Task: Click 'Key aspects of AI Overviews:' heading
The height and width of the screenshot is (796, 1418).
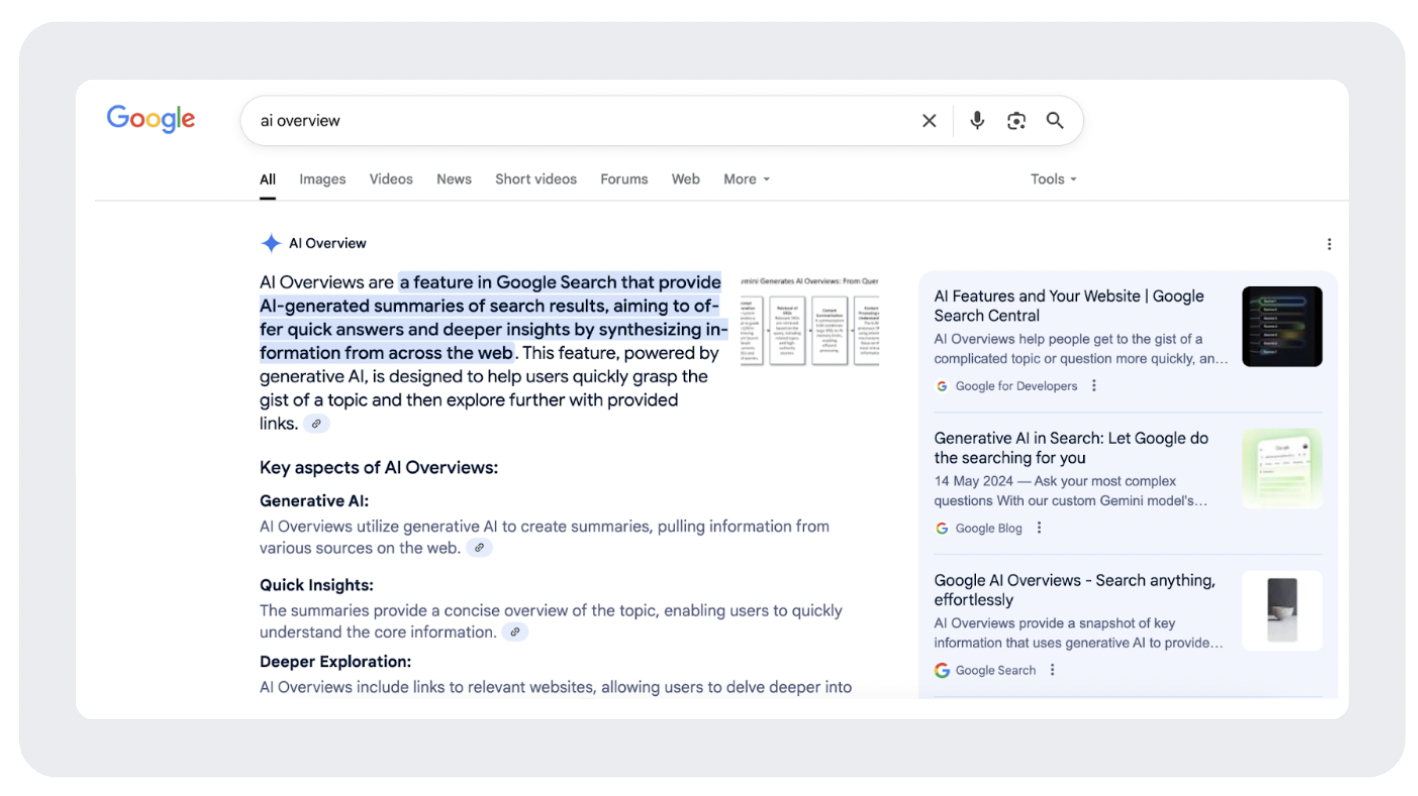Action: [x=379, y=467]
